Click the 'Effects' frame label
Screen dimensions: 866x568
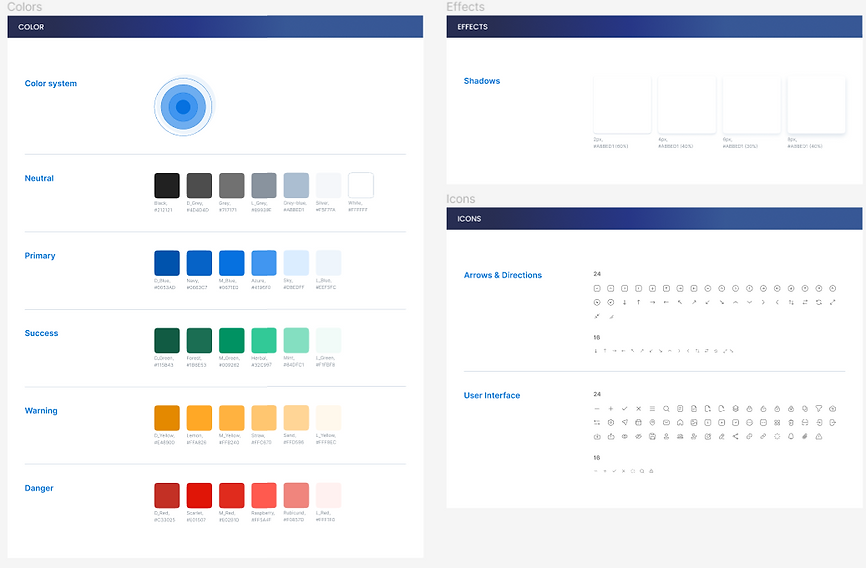pos(466,7)
